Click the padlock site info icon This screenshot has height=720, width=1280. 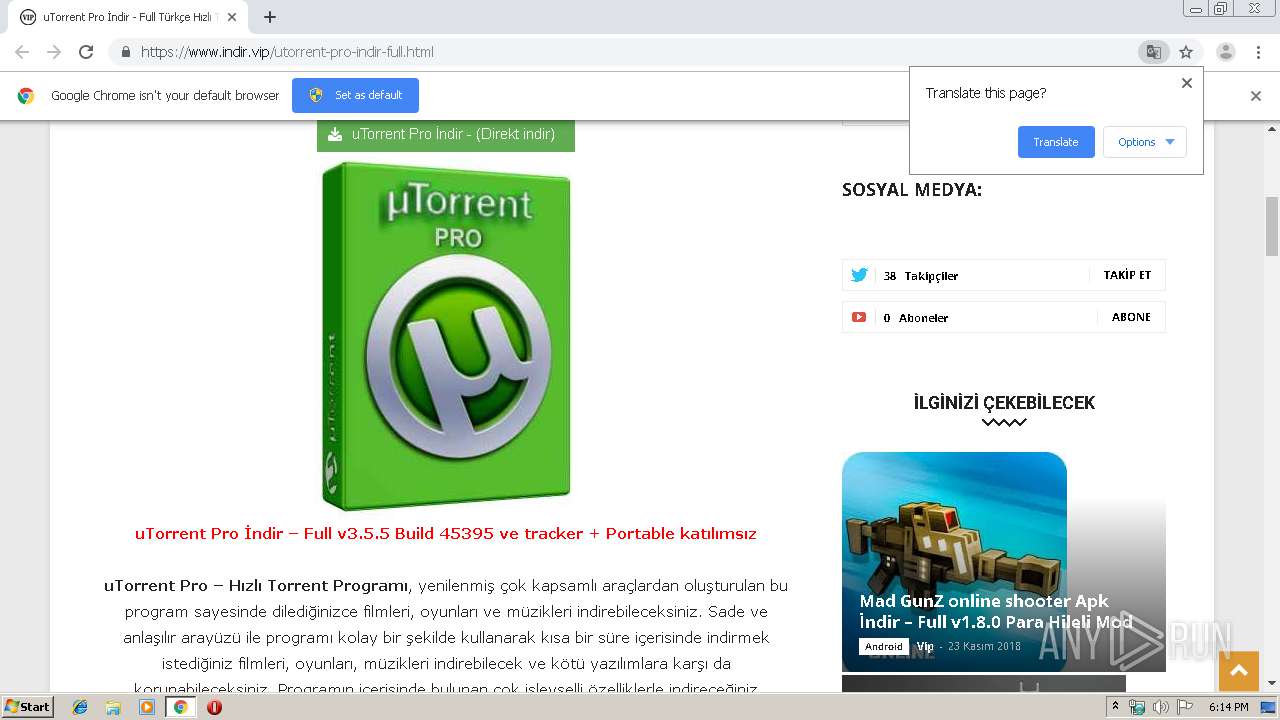click(125, 52)
